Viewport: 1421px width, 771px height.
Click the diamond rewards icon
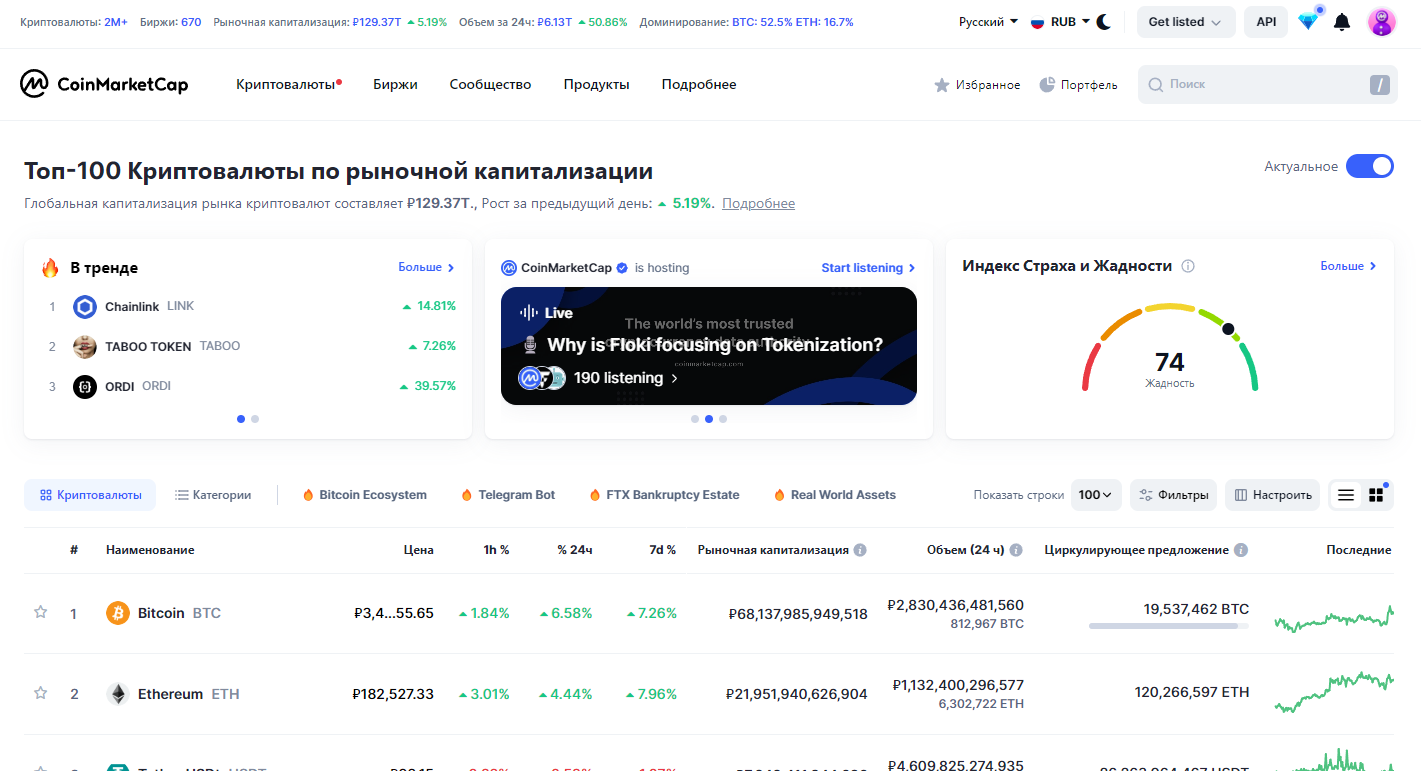tap(1309, 20)
